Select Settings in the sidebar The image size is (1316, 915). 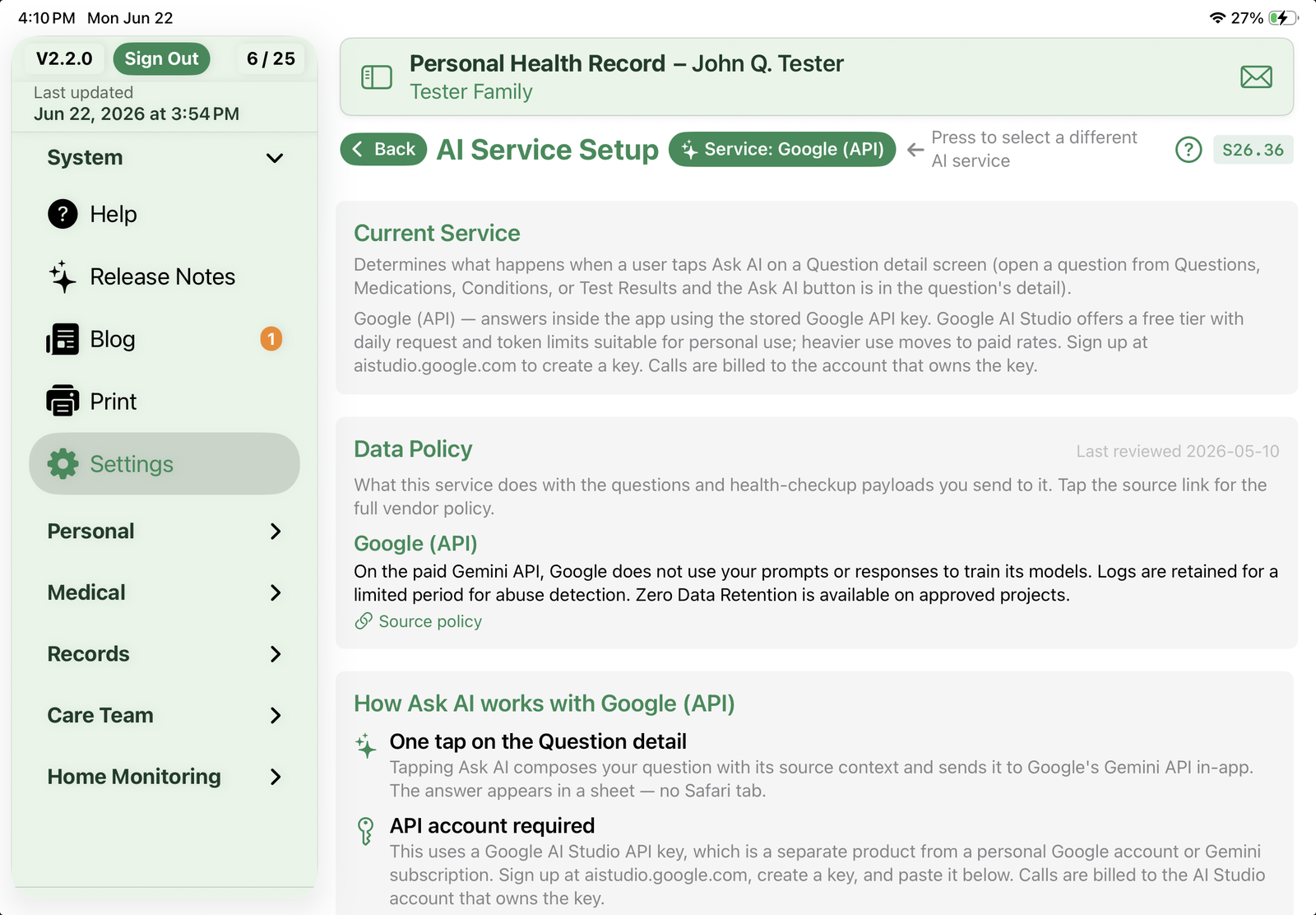[x=164, y=464]
